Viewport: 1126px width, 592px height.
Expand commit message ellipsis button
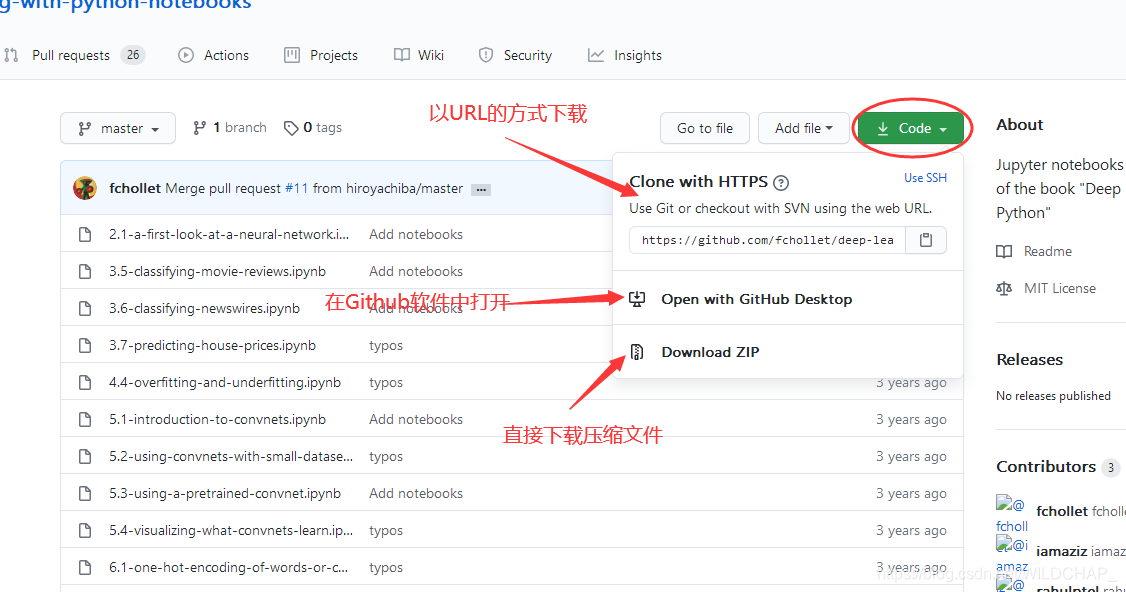481,190
